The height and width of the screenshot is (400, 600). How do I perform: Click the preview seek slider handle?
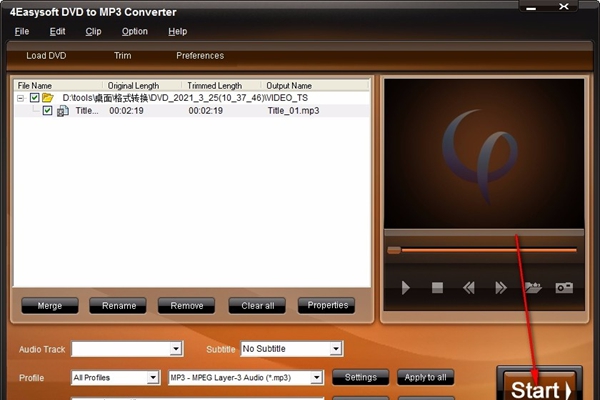pos(394,250)
